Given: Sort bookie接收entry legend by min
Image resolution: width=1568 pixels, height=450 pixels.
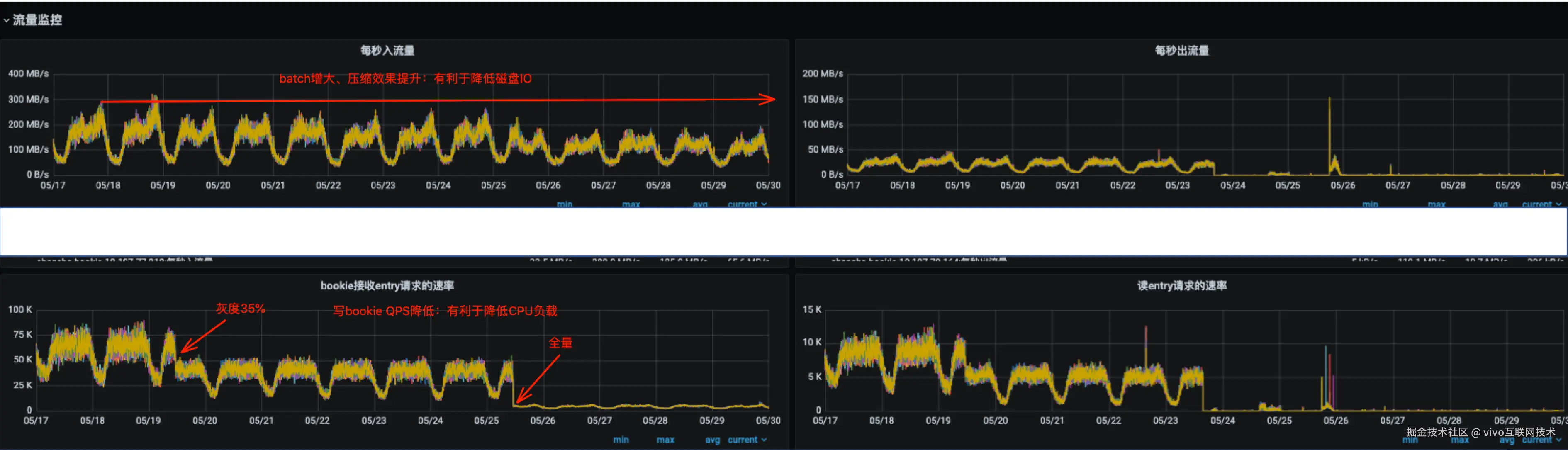Looking at the screenshot, I should click(x=620, y=440).
